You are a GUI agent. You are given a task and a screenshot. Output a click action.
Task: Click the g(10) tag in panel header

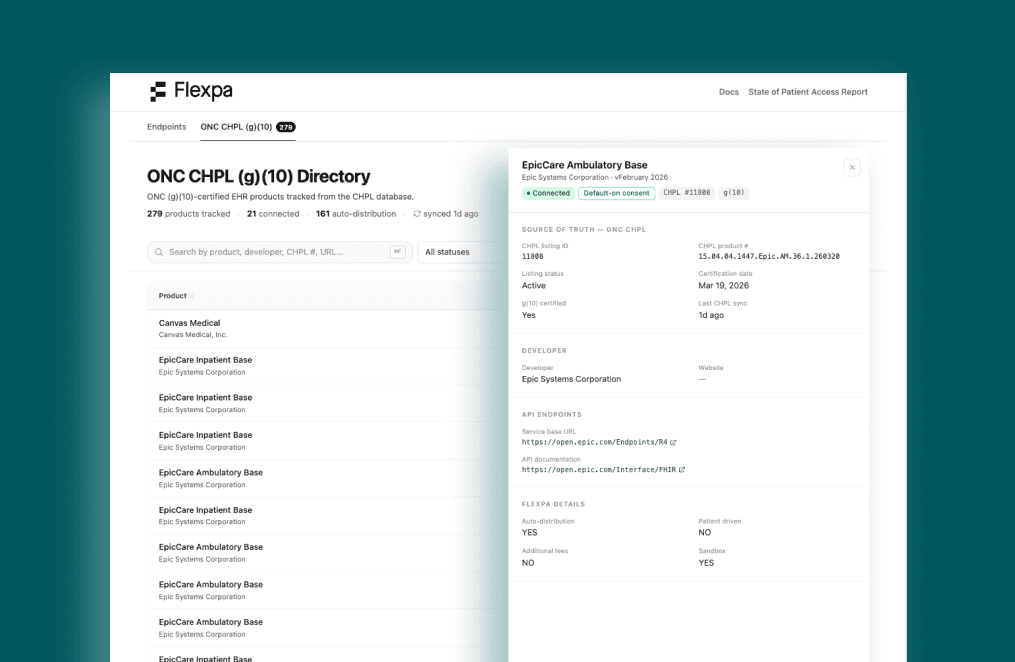click(x=733, y=193)
